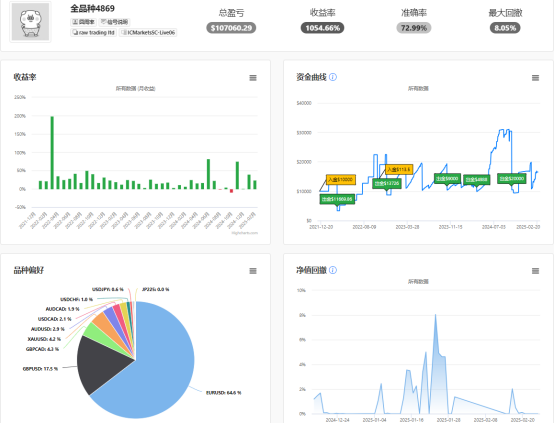
Task: Click the total profit $107060.29 badge
Action: [x=231, y=28]
